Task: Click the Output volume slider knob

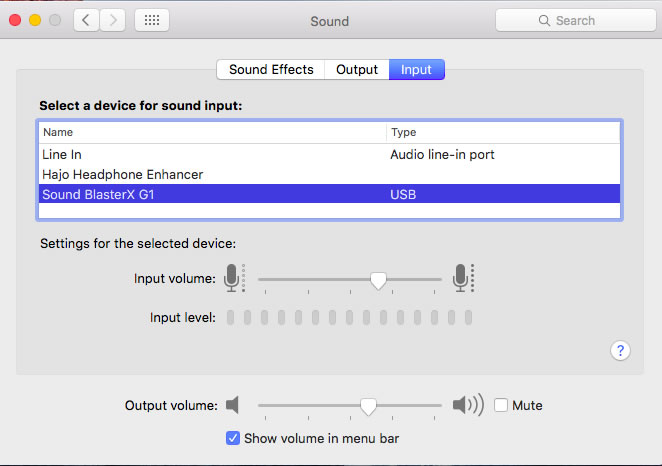Action: click(368, 405)
